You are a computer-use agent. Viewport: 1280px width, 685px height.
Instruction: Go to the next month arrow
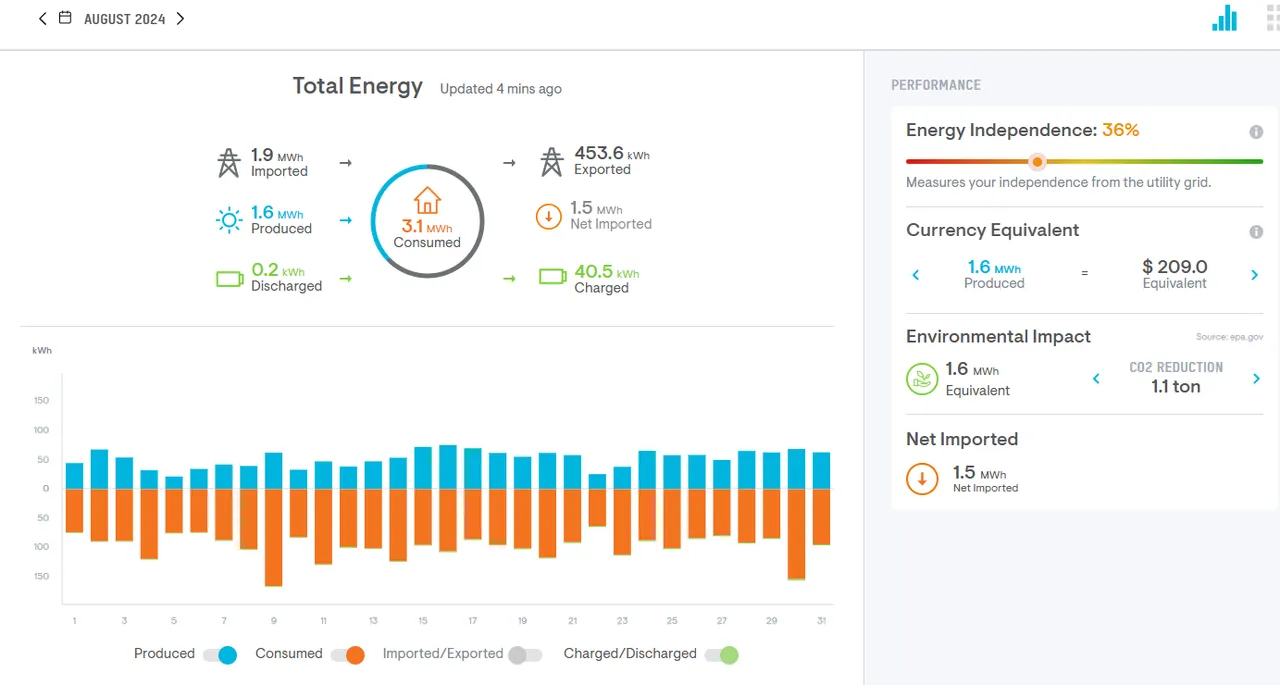(x=180, y=18)
